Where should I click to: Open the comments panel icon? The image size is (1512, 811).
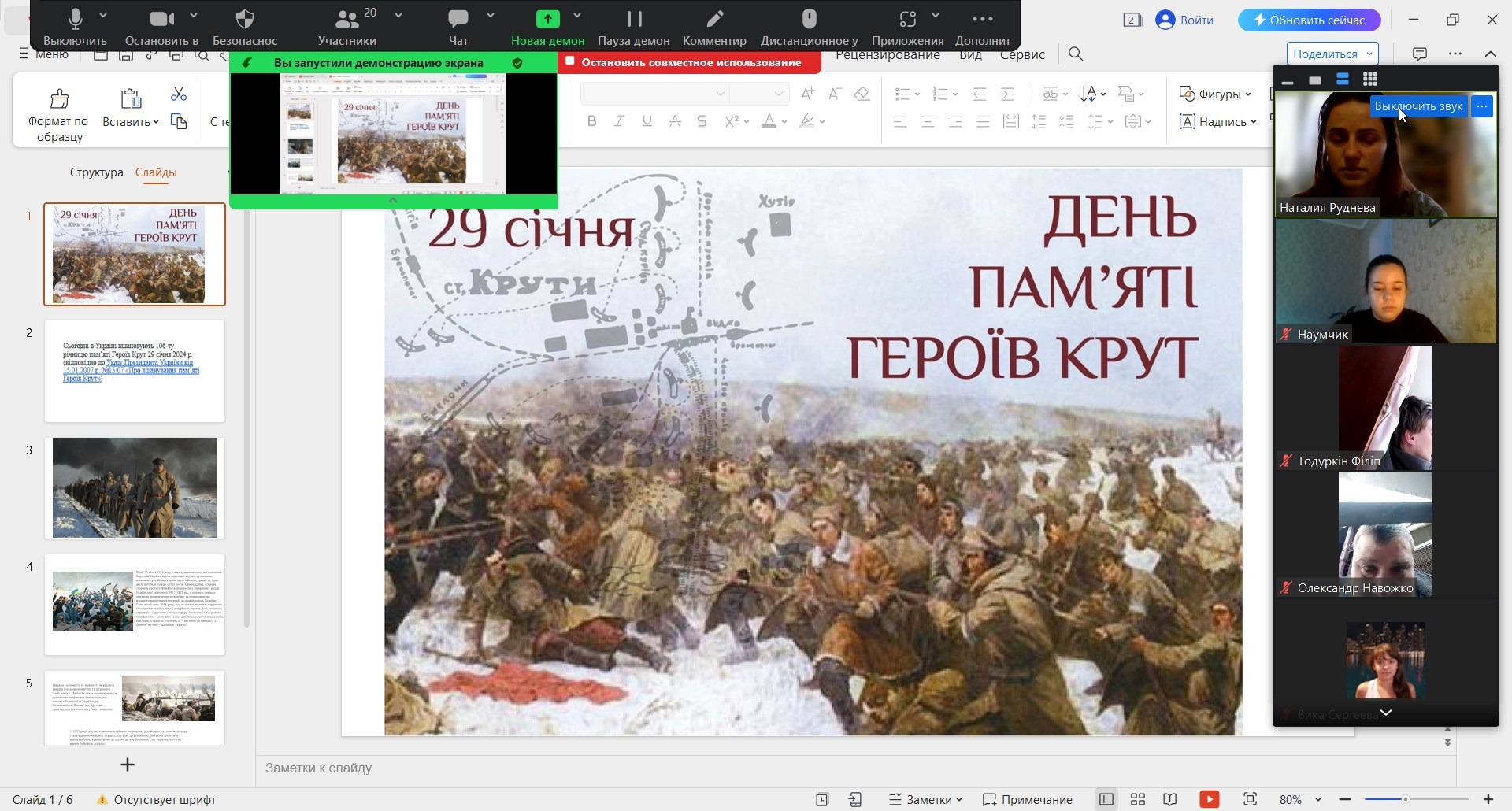(x=1420, y=54)
